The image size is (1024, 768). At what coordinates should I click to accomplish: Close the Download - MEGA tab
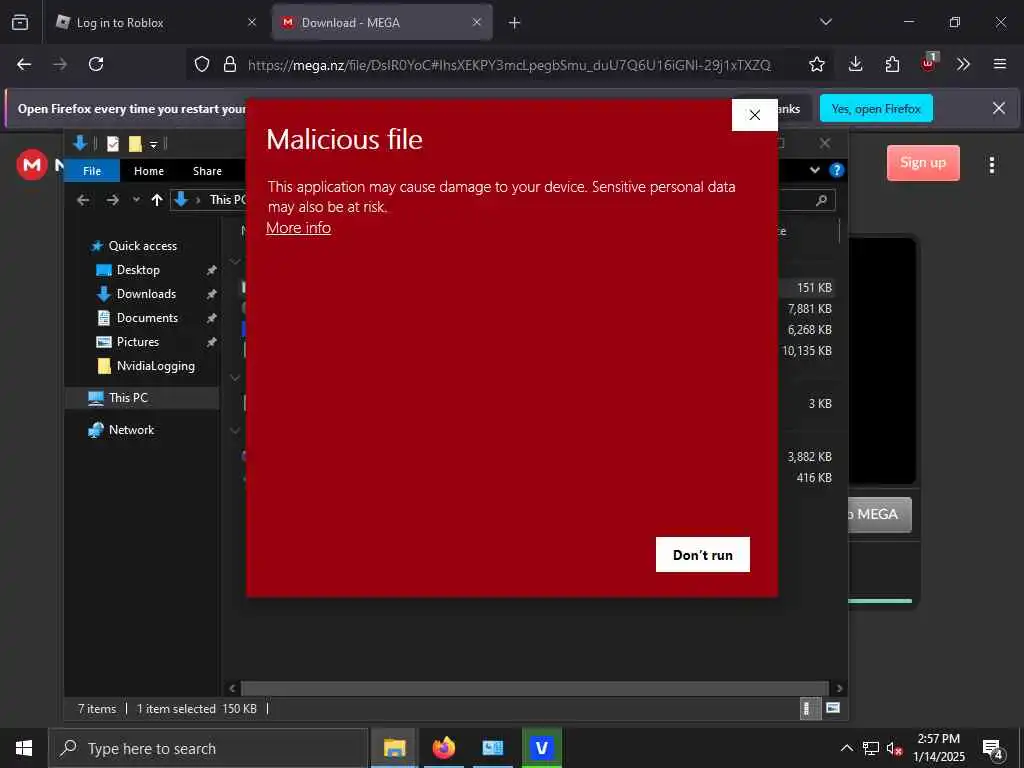[477, 22]
